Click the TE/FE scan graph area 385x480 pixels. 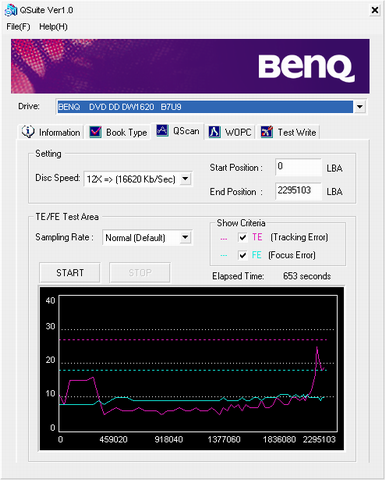[192, 368]
